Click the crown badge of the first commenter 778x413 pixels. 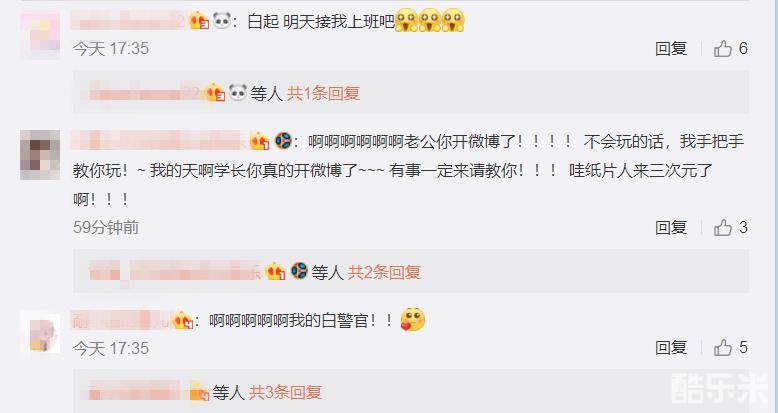point(199,21)
